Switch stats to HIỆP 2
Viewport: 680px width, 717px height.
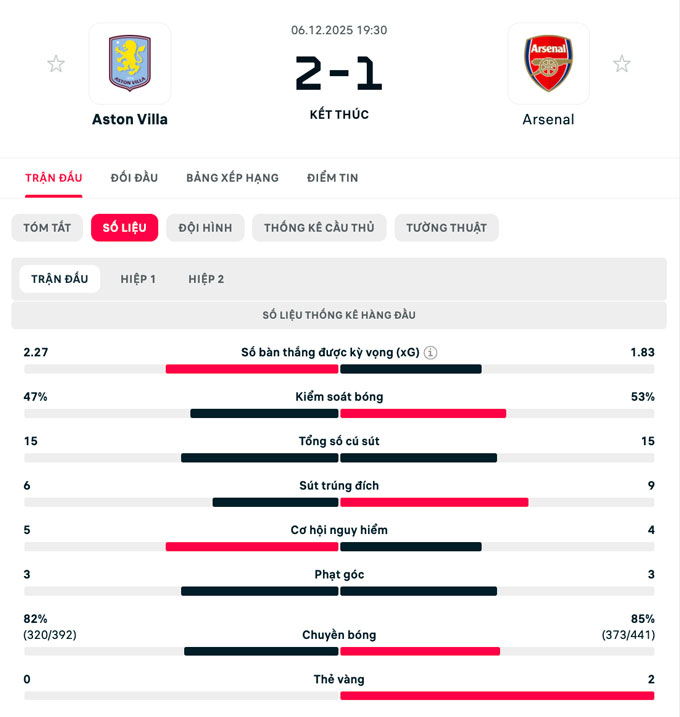click(206, 279)
